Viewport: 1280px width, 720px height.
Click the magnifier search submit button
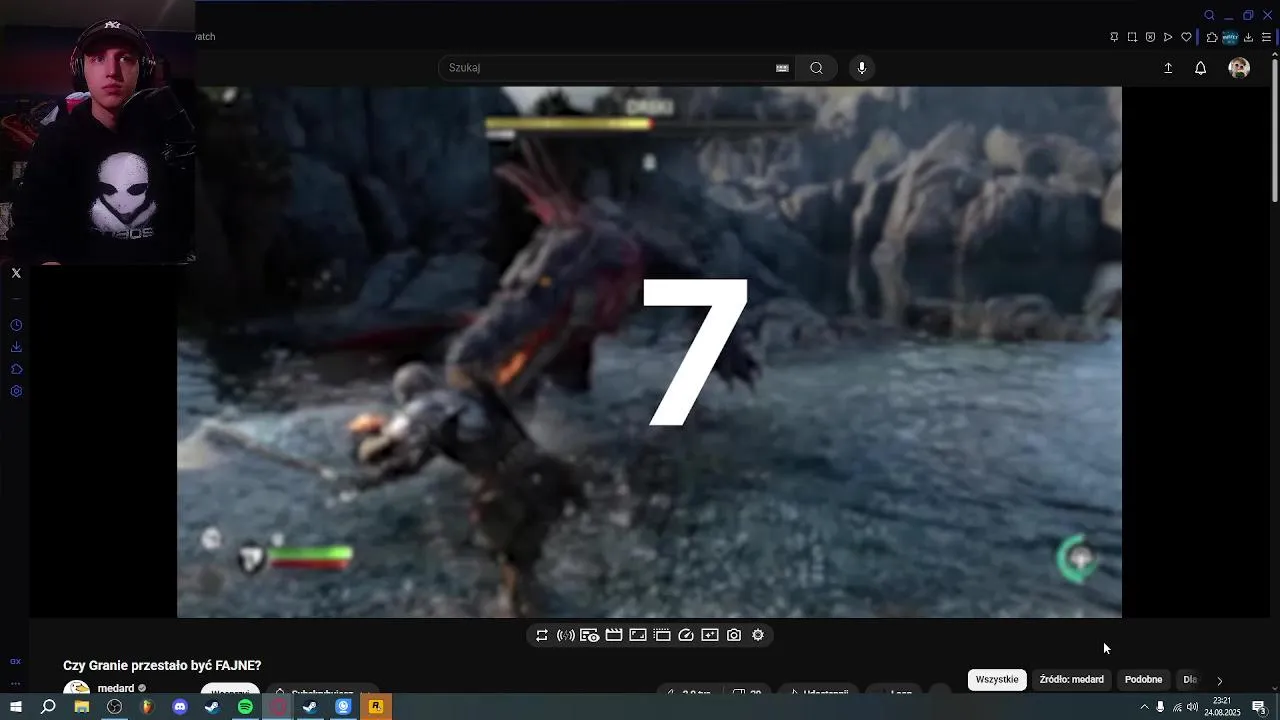pyautogui.click(x=817, y=68)
